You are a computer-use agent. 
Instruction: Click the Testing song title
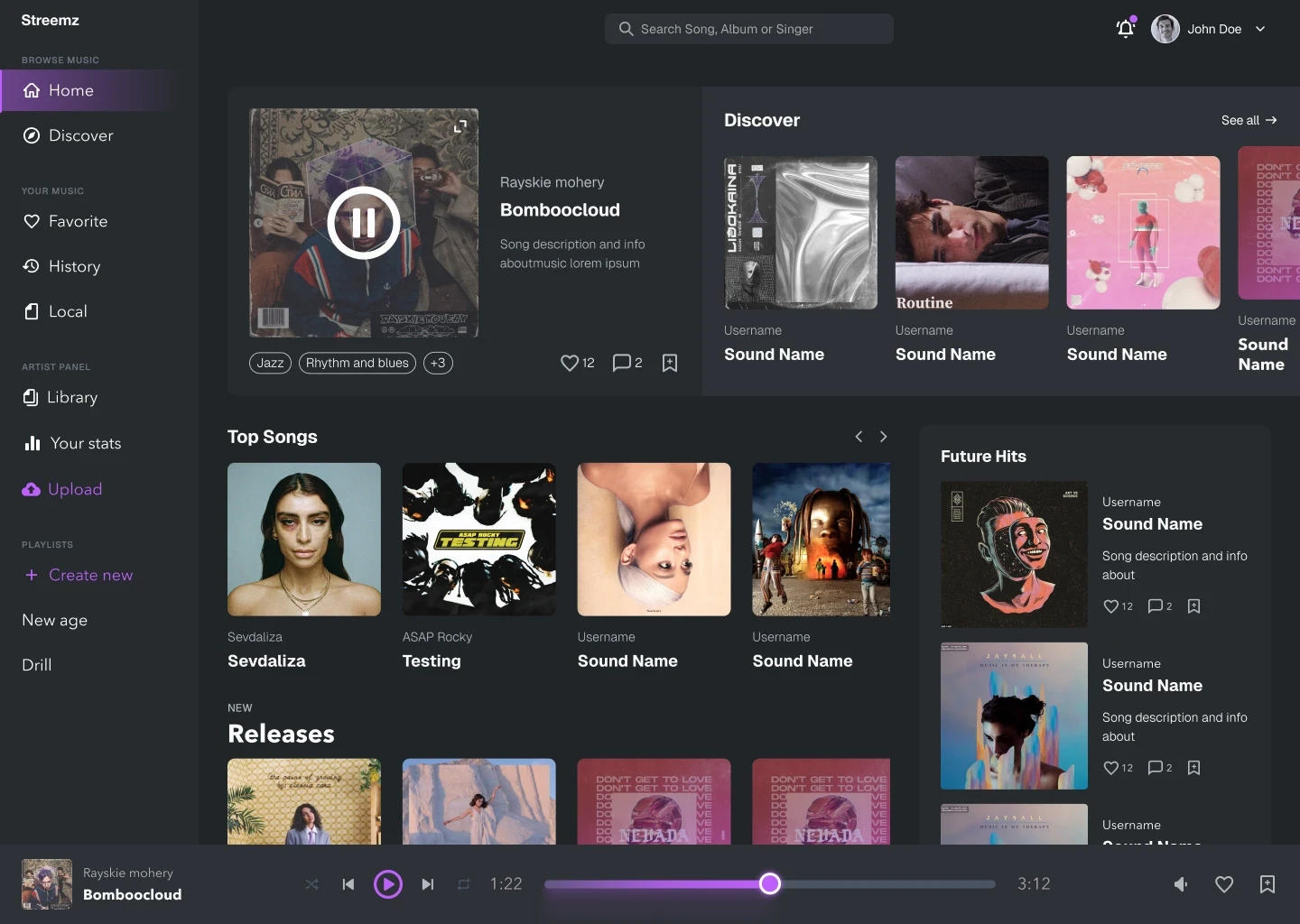pyautogui.click(x=432, y=661)
